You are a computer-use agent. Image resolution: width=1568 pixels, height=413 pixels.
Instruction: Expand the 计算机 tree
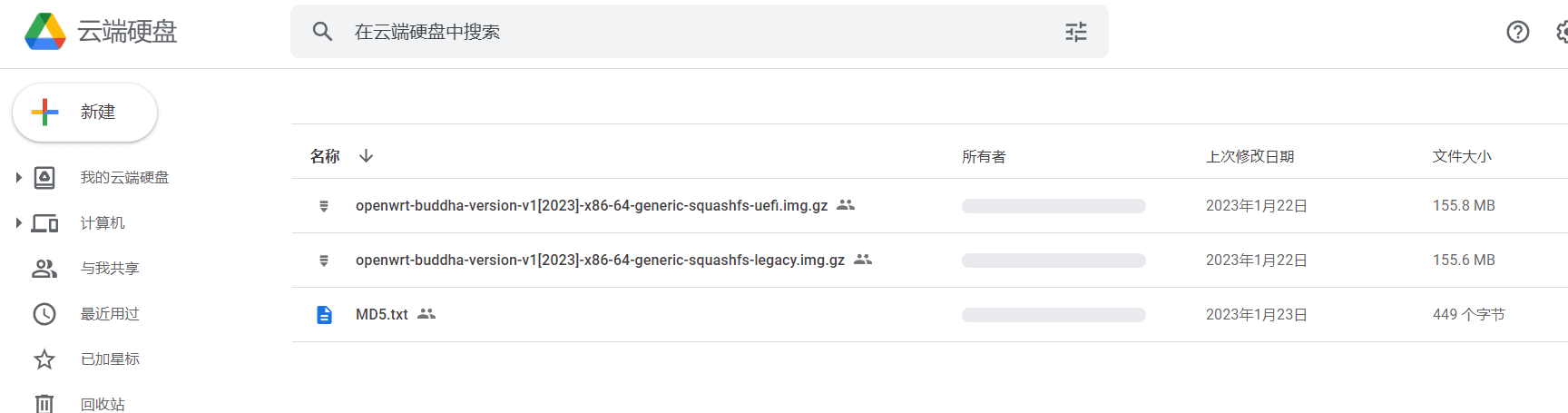(x=18, y=223)
